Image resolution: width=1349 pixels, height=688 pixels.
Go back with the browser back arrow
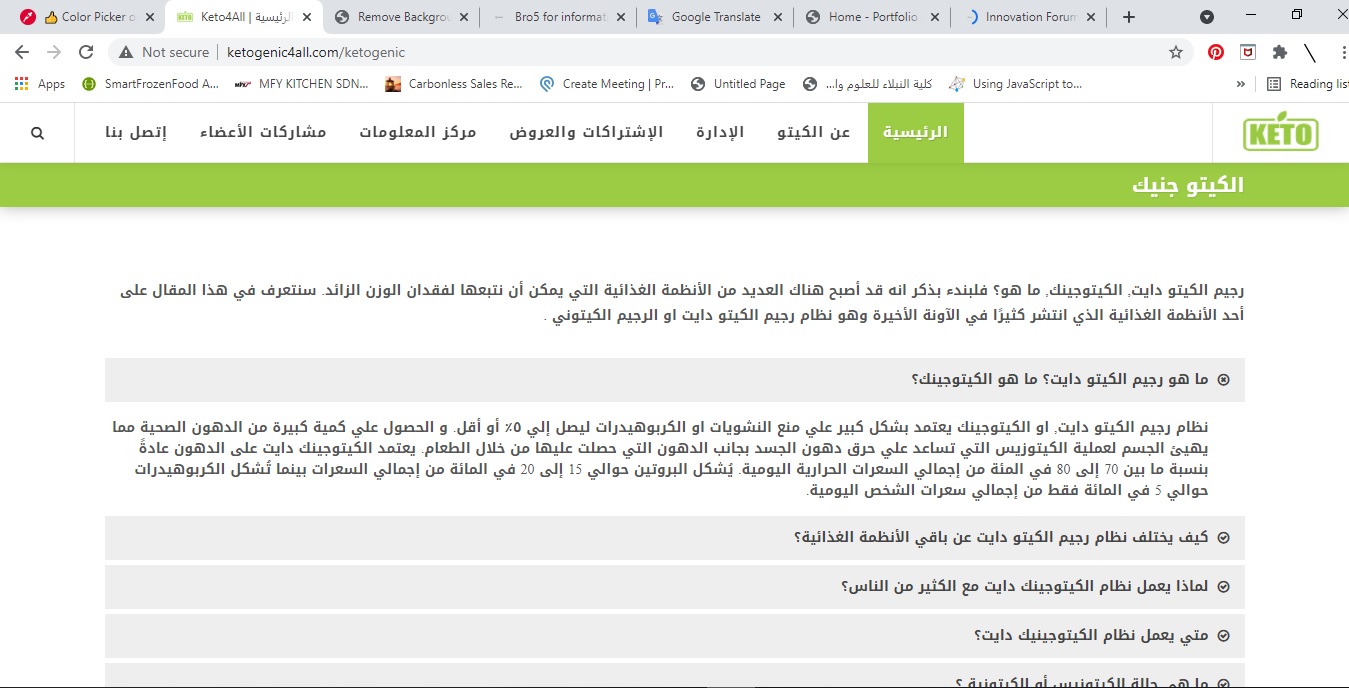[x=22, y=52]
